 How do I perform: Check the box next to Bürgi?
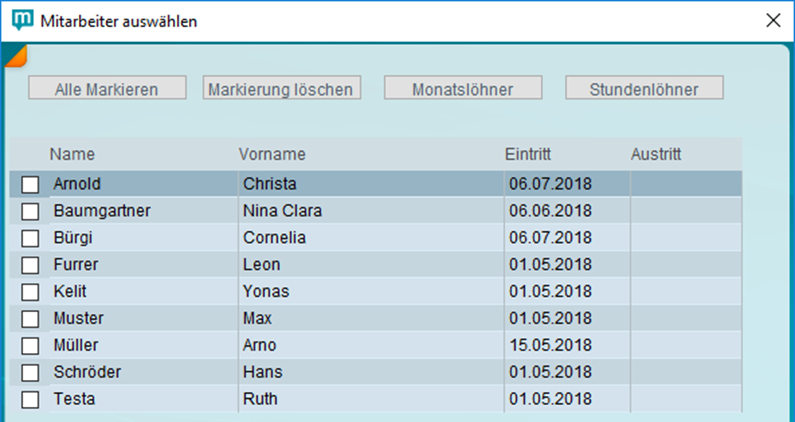click(30, 238)
